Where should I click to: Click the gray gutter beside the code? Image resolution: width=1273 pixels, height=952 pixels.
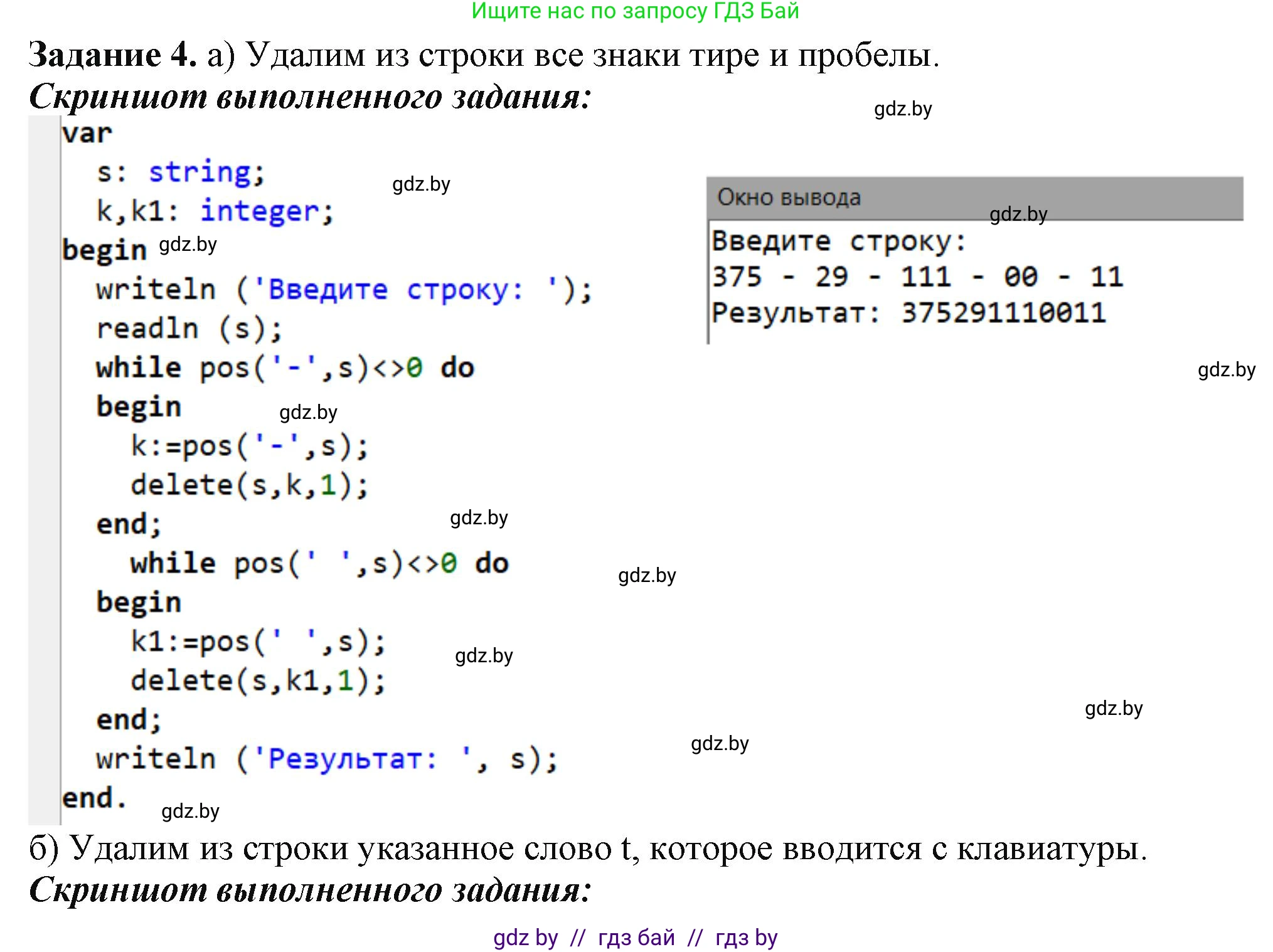[43, 439]
